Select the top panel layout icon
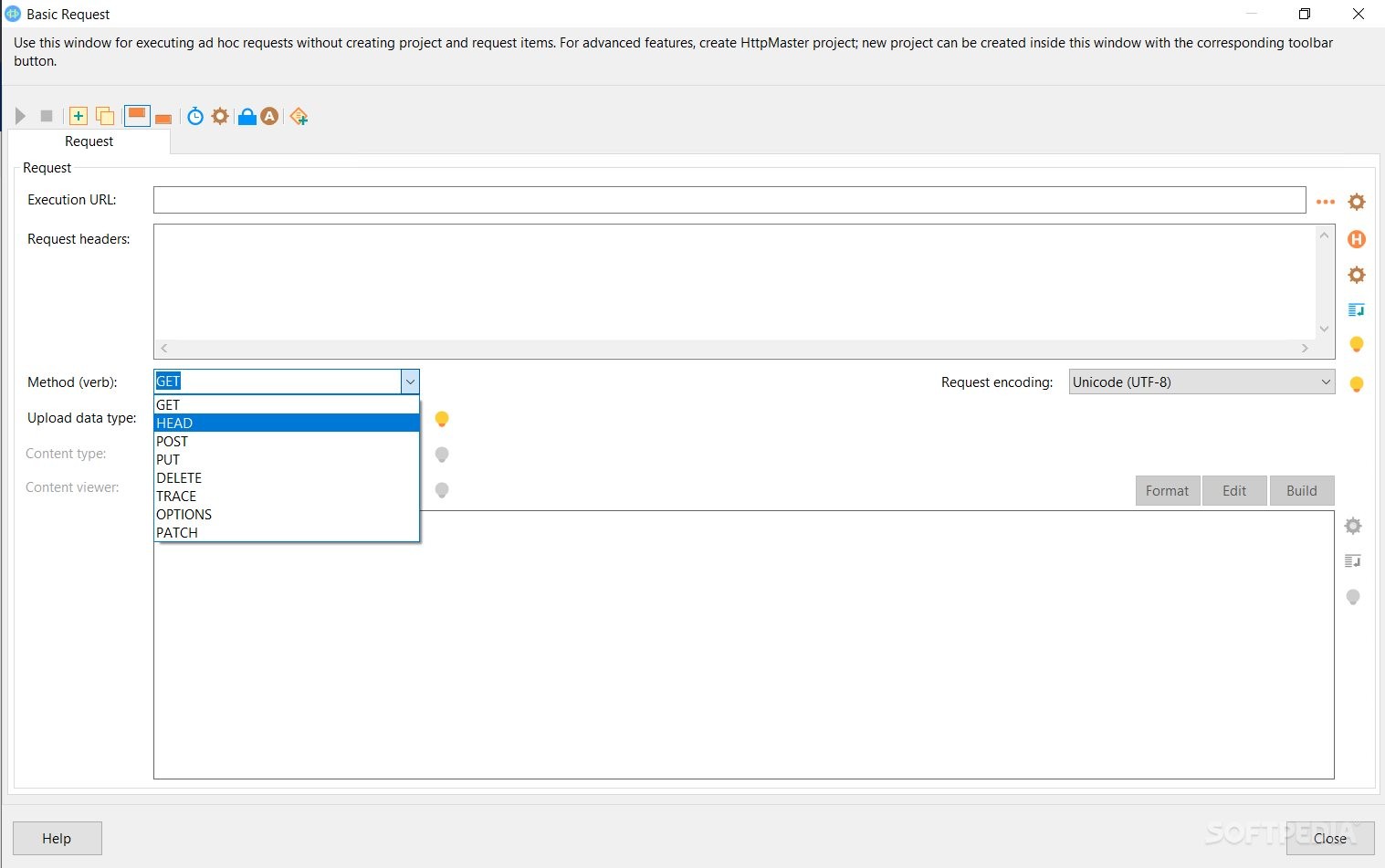 pyautogui.click(x=137, y=115)
